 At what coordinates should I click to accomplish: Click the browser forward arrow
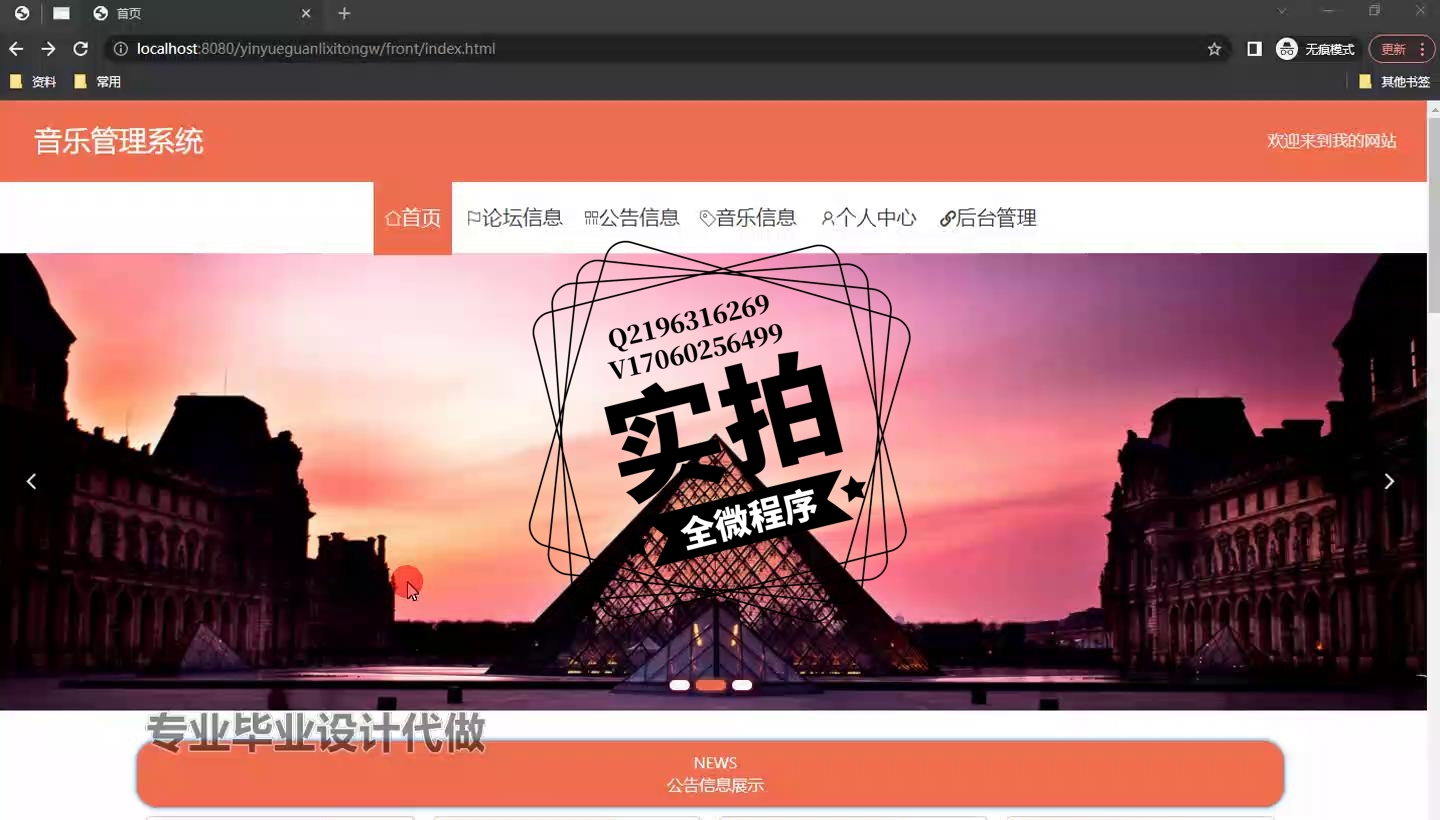48,49
